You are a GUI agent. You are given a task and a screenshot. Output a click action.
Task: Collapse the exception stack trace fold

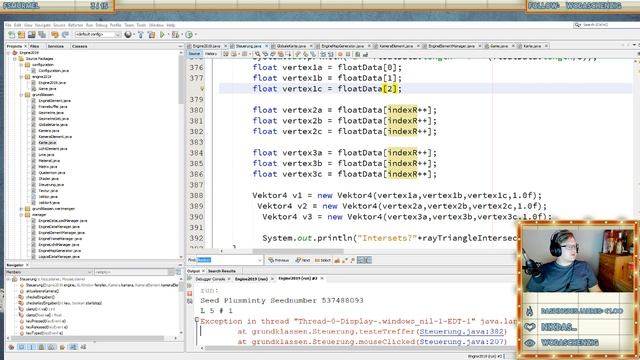click(x=197, y=320)
